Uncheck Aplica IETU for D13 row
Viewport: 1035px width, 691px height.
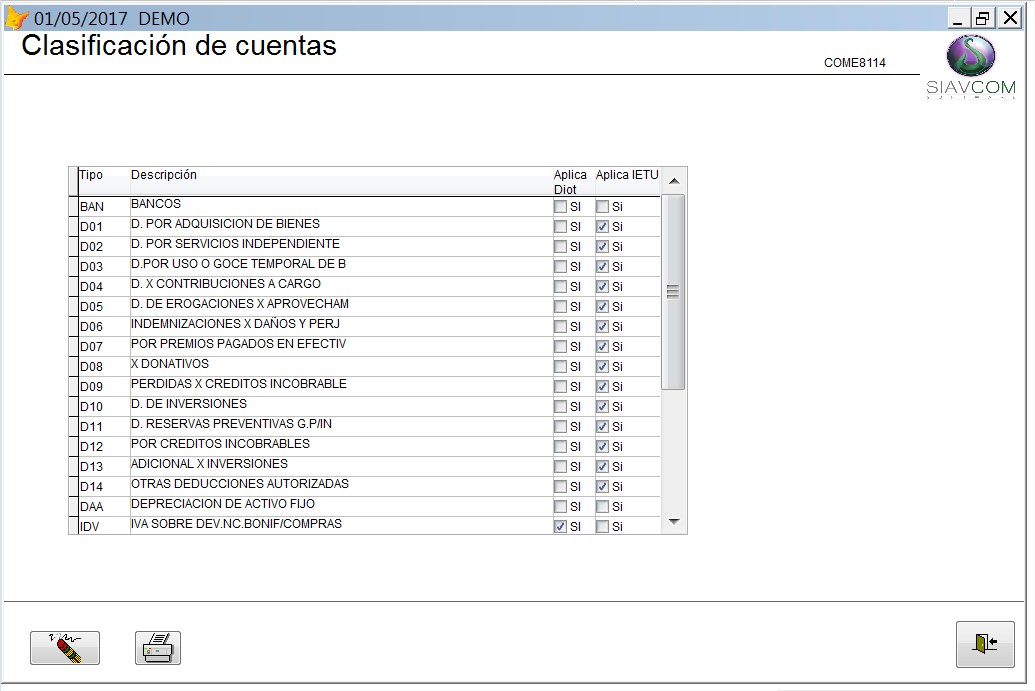(x=602, y=467)
